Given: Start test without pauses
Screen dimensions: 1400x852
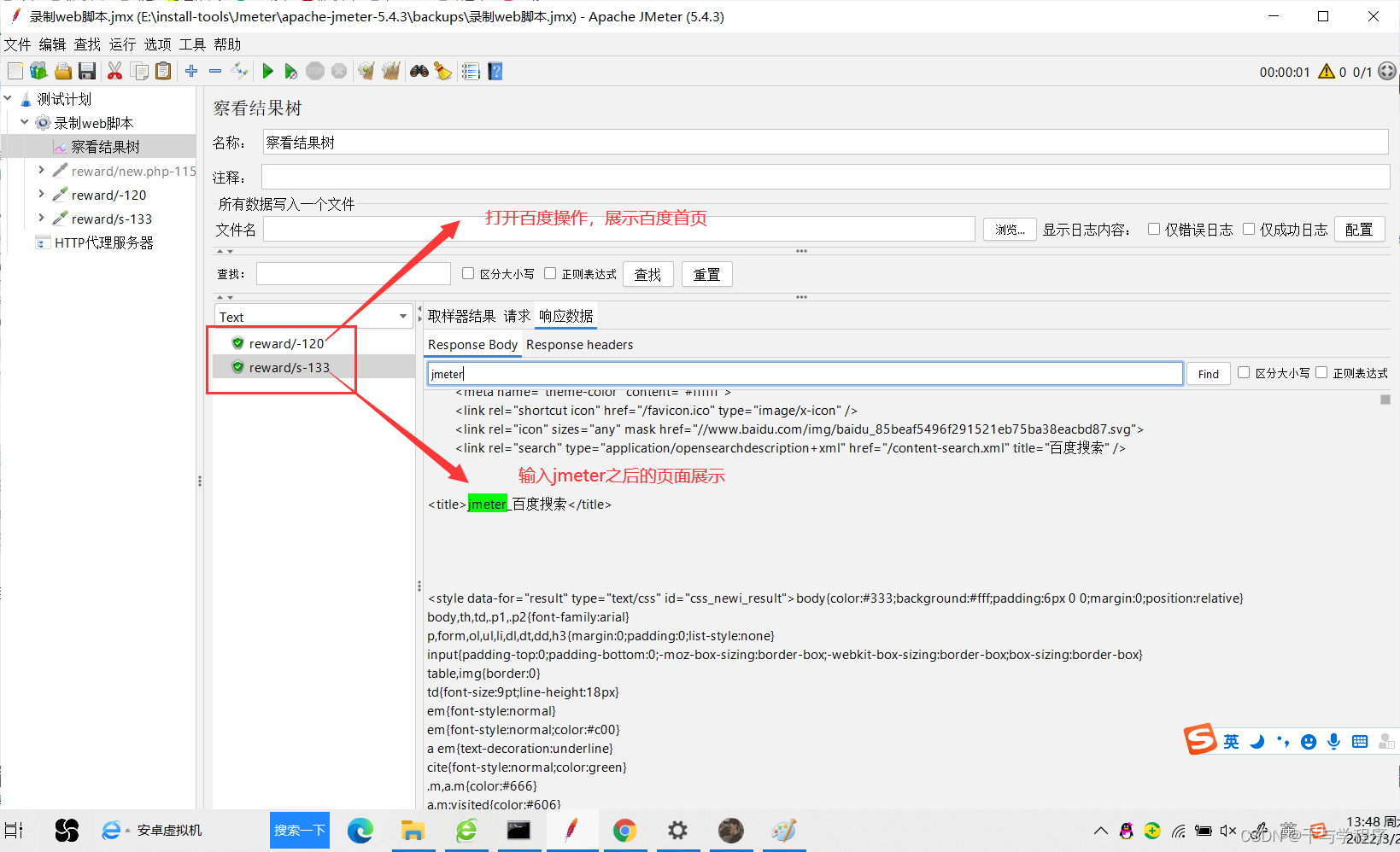Looking at the screenshot, I should pos(291,72).
